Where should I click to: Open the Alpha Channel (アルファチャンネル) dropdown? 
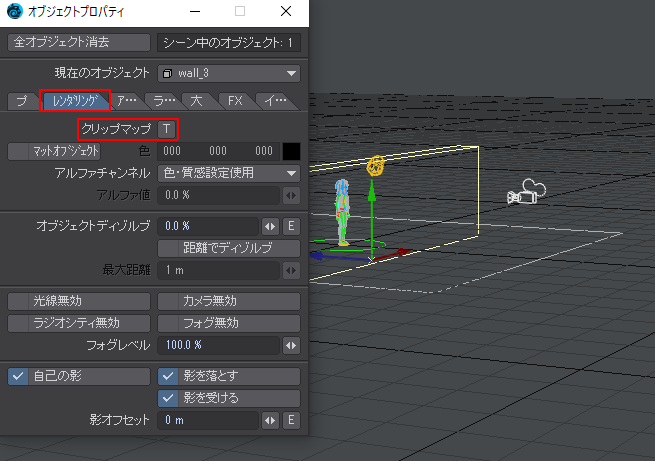(229, 173)
